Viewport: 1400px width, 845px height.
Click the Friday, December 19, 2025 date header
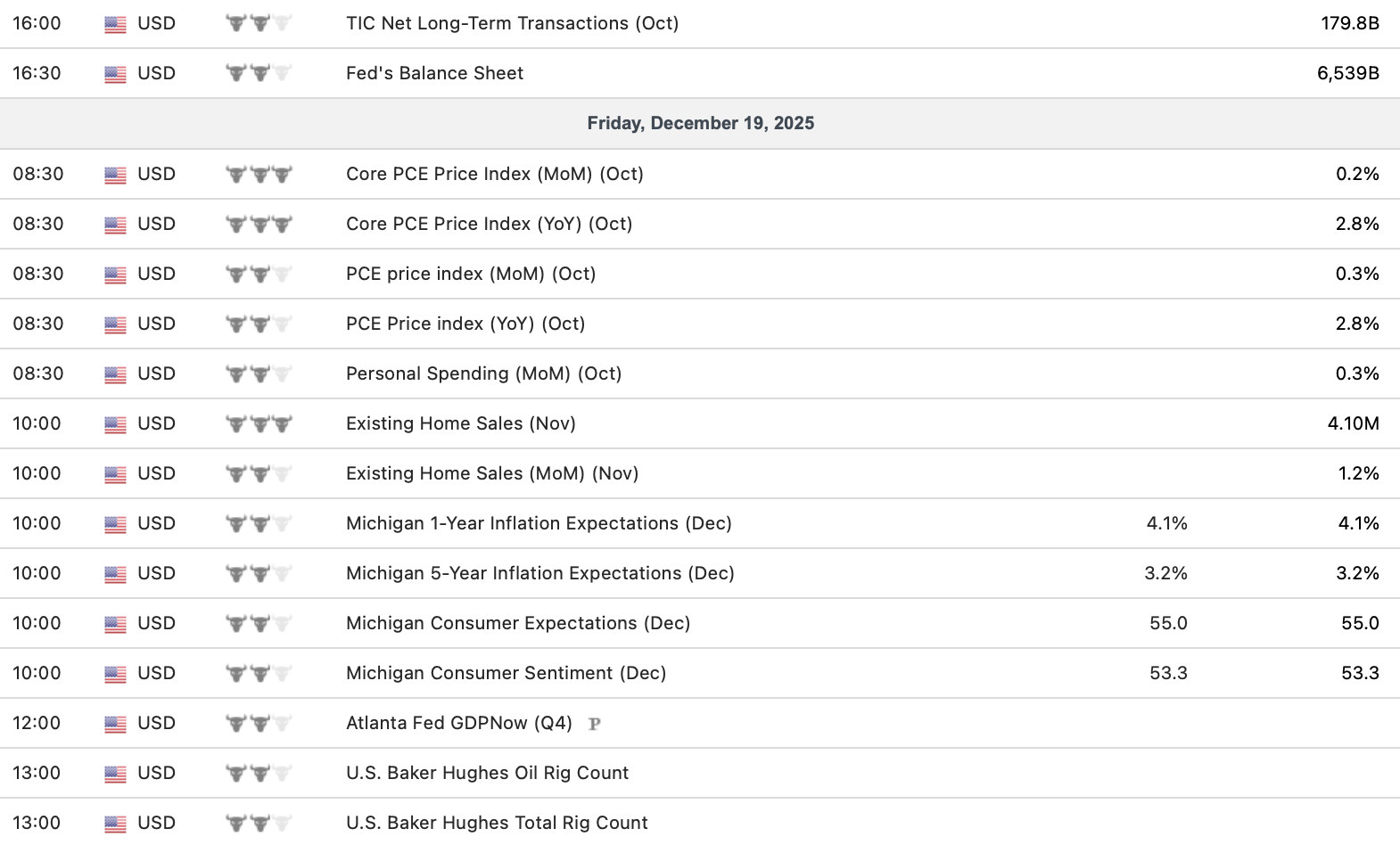point(700,123)
